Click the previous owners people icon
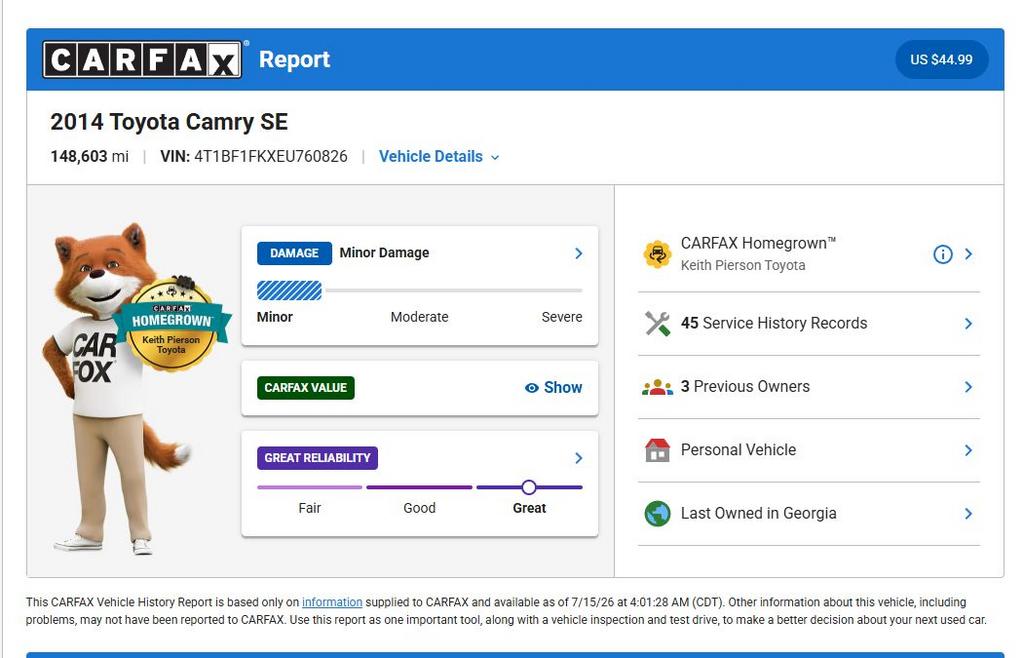This screenshot has height=658, width=1024. pos(657,387)
